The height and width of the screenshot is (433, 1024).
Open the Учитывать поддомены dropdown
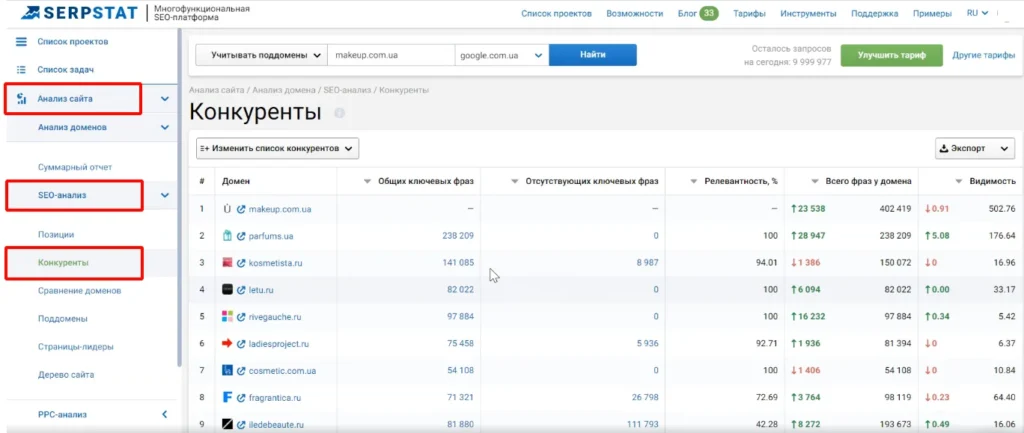261,56
